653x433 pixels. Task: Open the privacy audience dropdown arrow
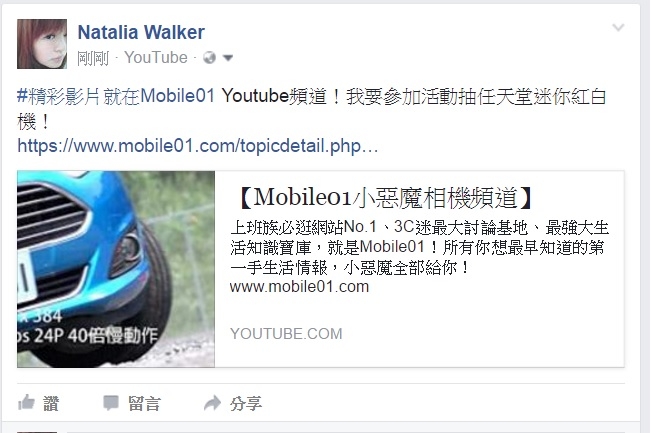pos(227,58)
